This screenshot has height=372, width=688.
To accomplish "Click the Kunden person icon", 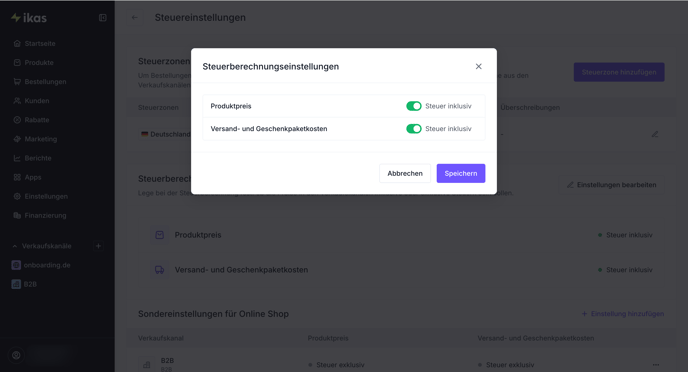I will pyautogui.click(x=17, y=101).
